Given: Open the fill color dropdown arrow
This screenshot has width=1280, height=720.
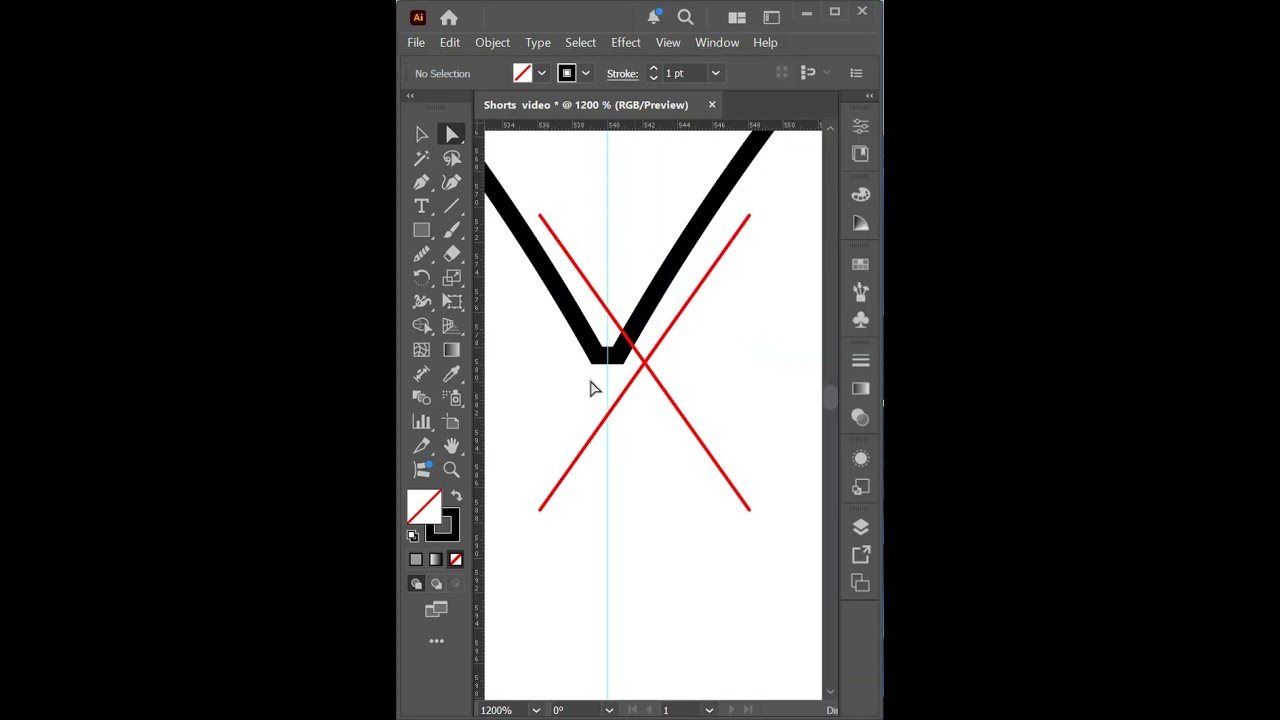Looking at the screenshot, I should click(542, 73).
